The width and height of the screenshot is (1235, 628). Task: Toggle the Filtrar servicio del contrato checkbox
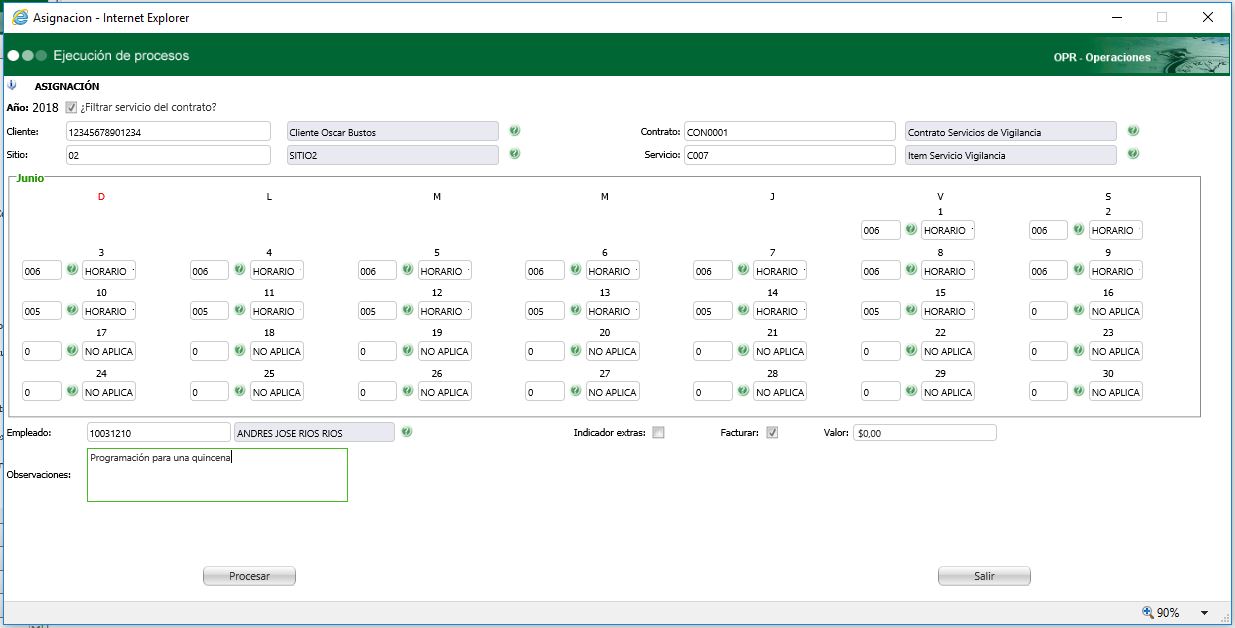[71, 107]
